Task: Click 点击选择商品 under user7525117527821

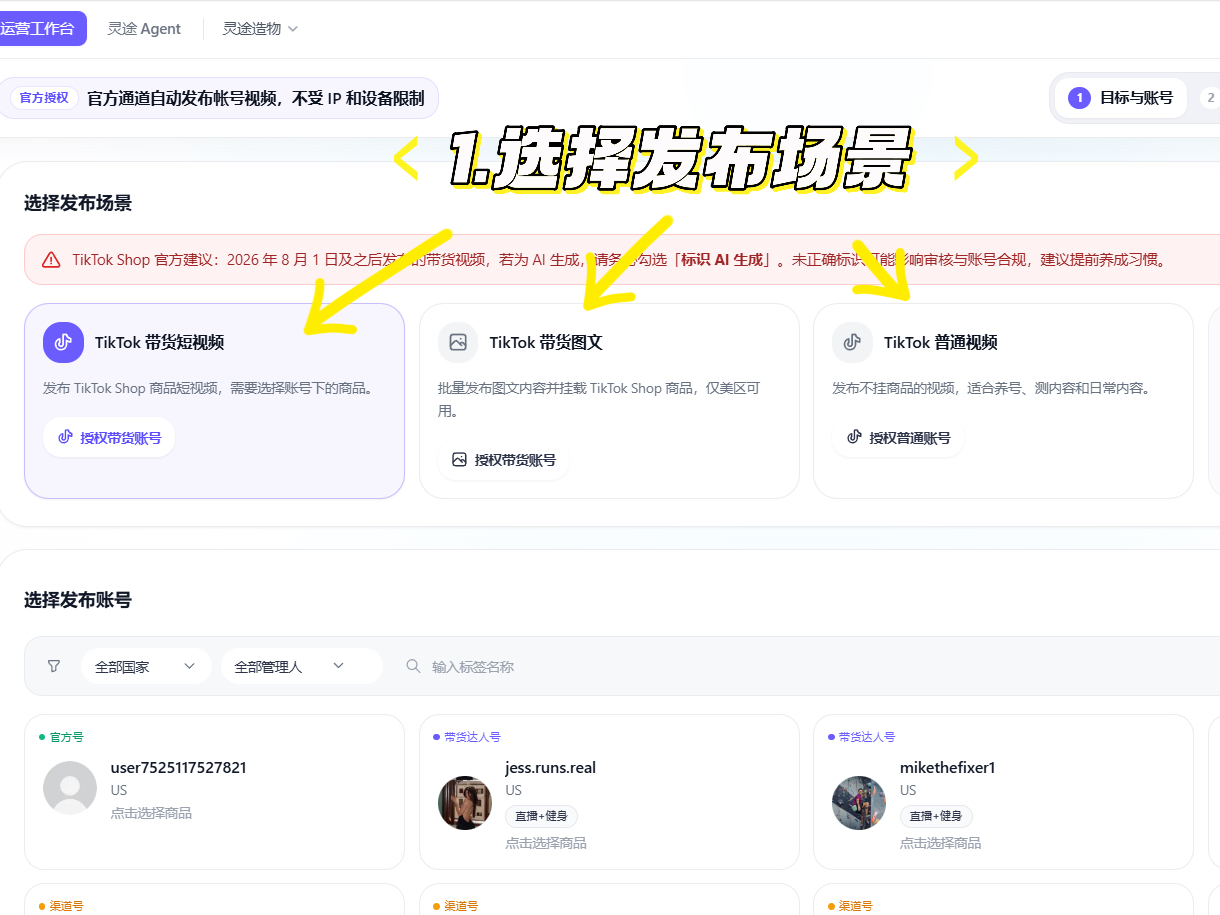Action: [x=151, y=813]
